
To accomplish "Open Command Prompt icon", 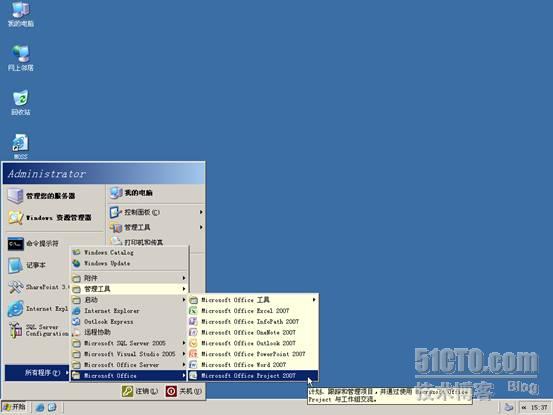I will point(16,244).
